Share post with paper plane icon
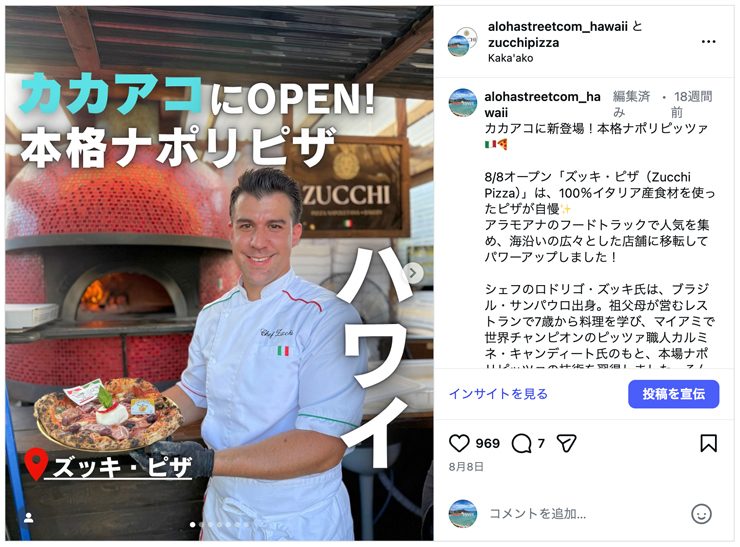 (566, 443)
